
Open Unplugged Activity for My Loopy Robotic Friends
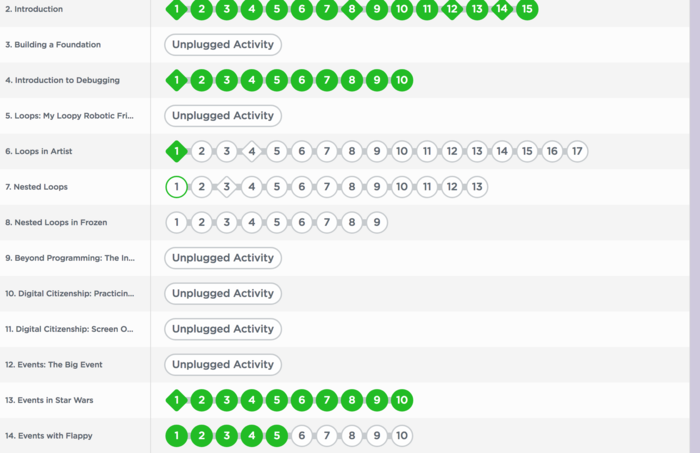[223, 116]
